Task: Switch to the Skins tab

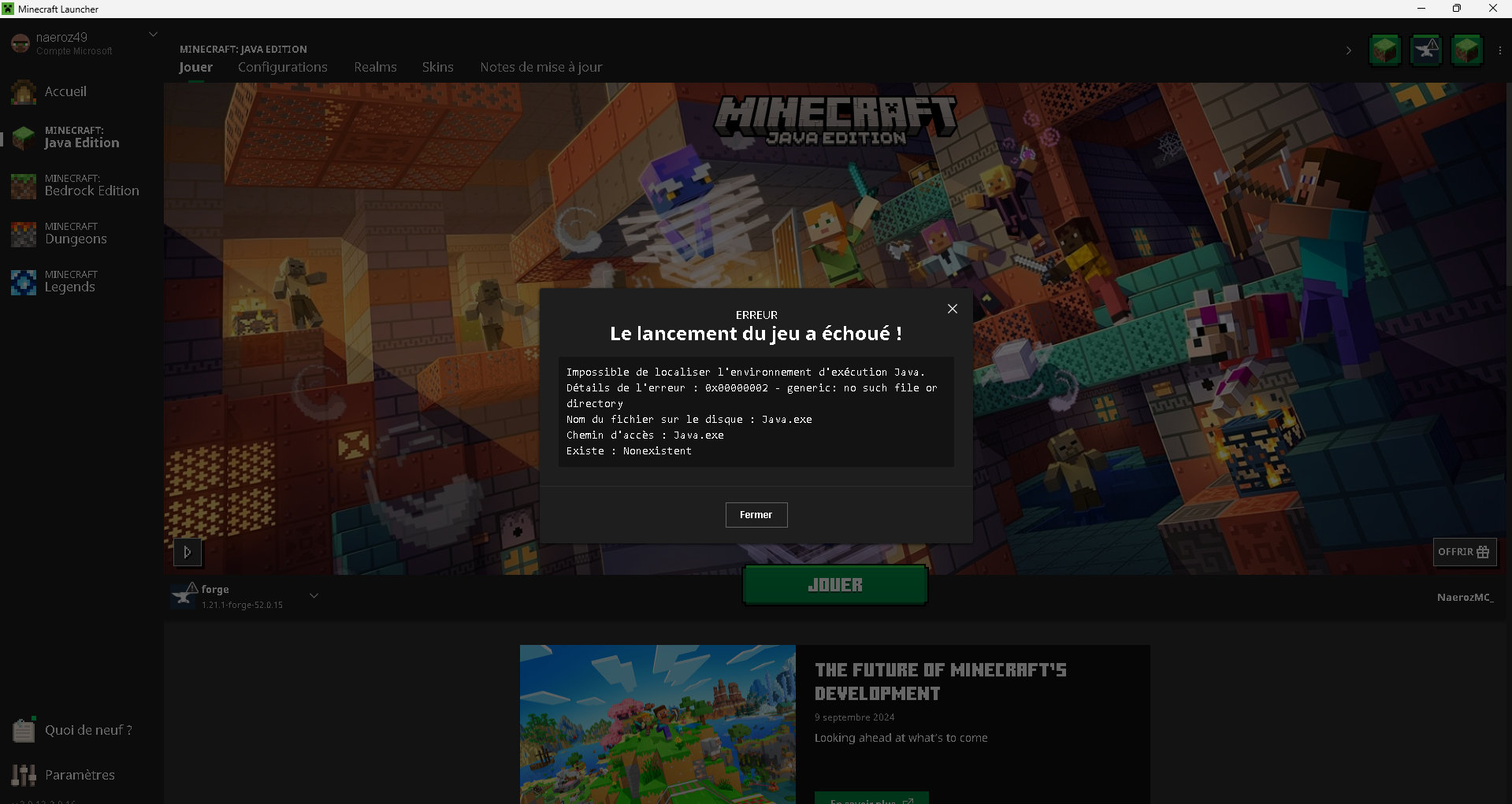Action: coord(437,67)
